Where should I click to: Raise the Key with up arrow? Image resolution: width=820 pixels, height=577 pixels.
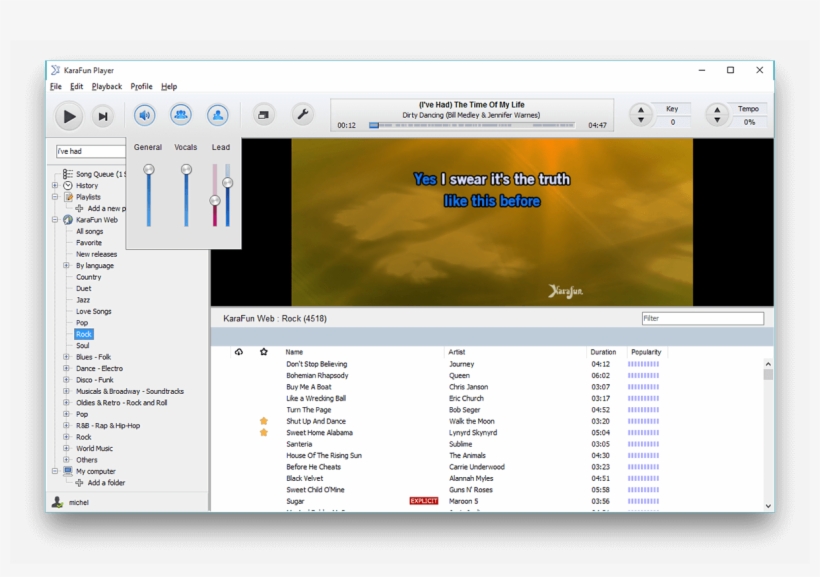(641, 110)
